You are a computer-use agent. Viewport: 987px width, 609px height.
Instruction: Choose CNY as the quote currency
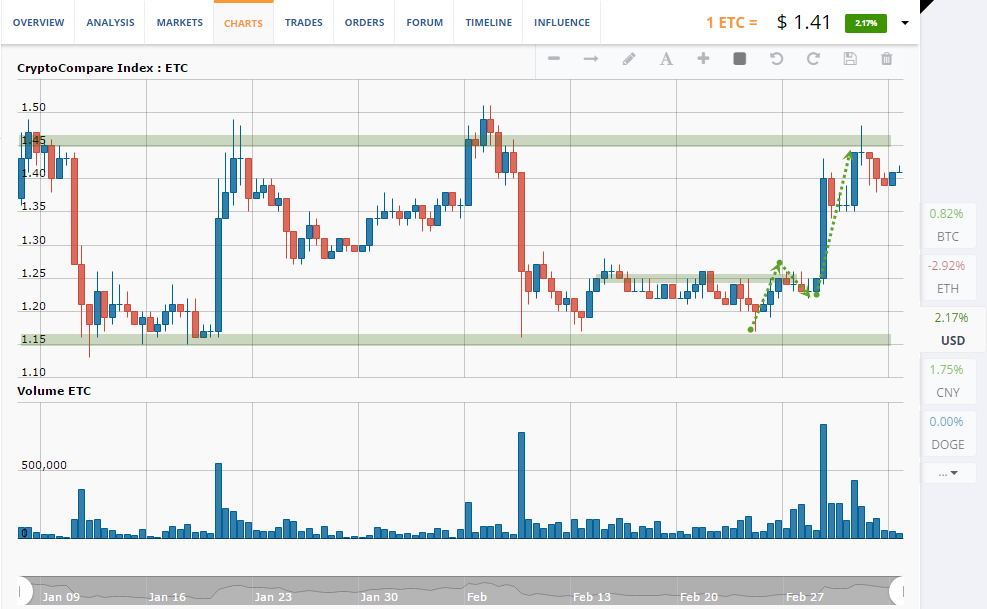[x=948, y=381]
